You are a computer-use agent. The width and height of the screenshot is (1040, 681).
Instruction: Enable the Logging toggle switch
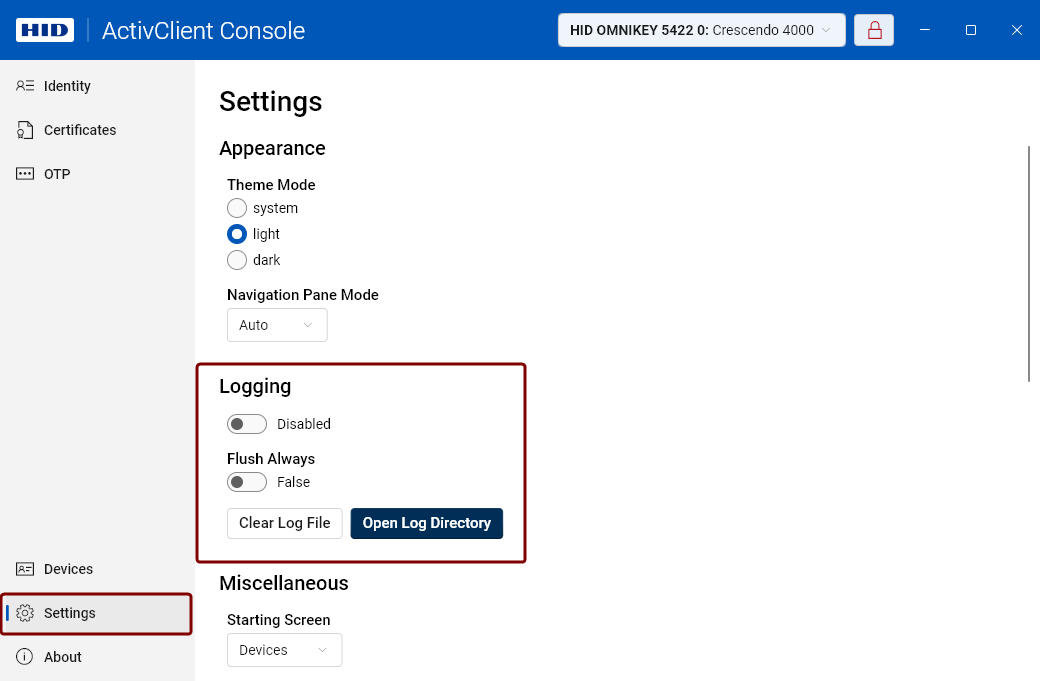click(x=247, y=424)
